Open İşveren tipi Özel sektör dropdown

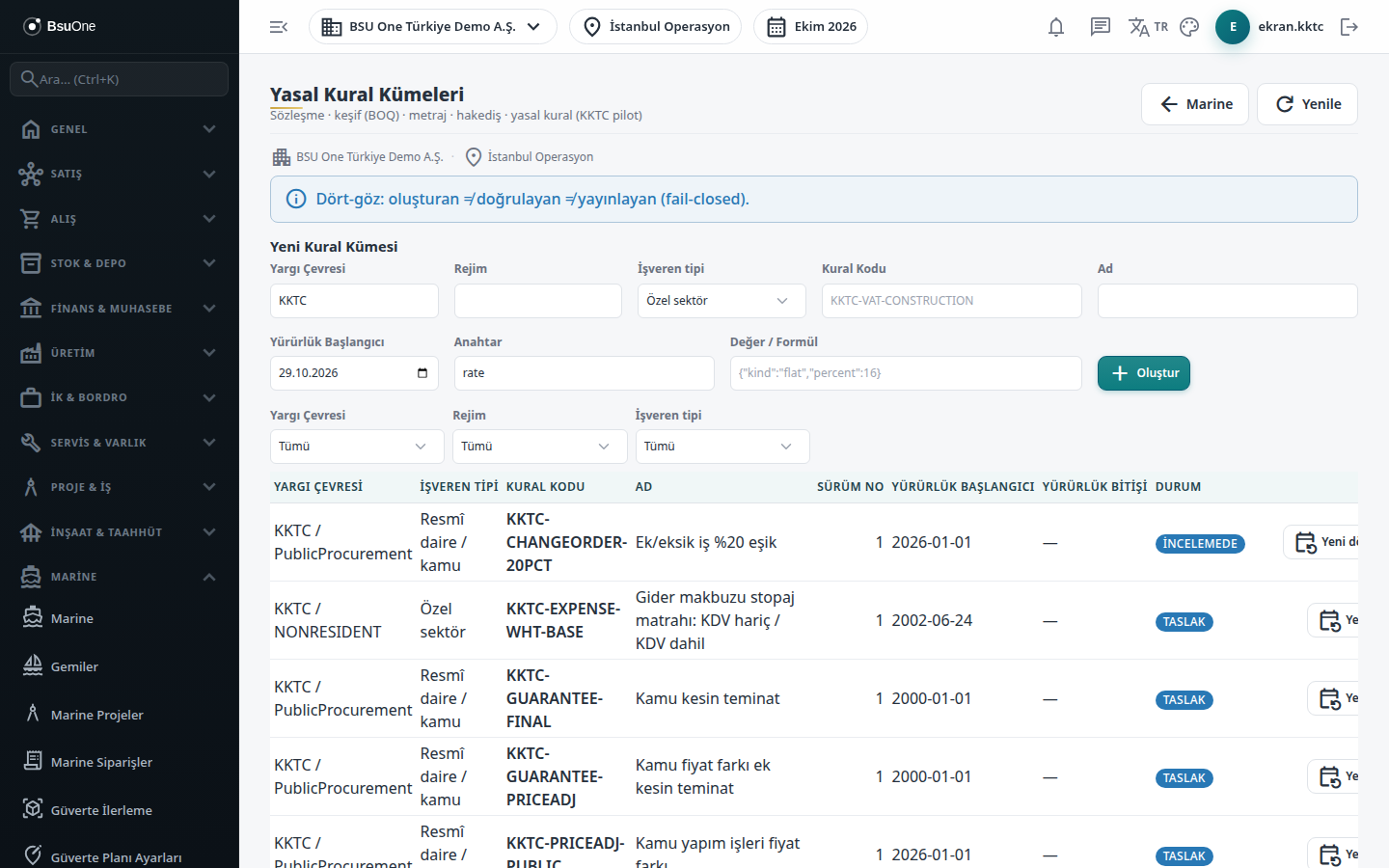pos(722,301)
